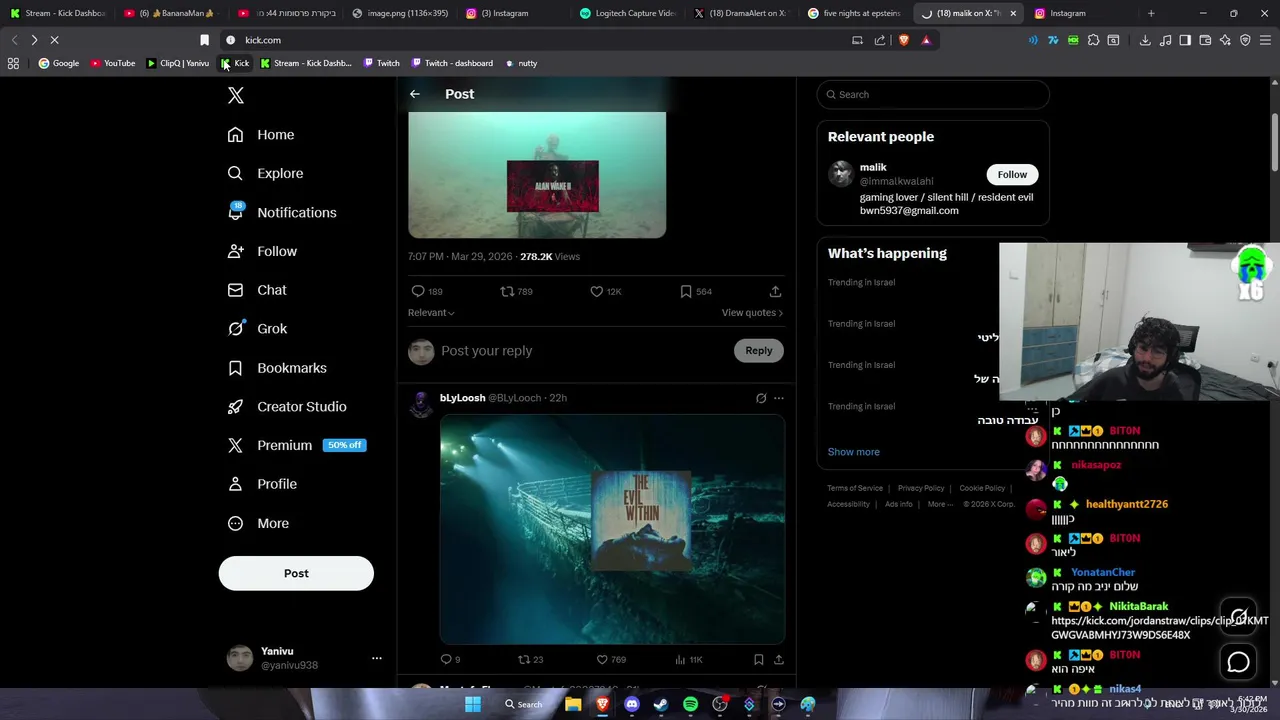Share the bLyLoosh reply
The height and width of the screenshot is (720, 1280).
click(779, 659)
